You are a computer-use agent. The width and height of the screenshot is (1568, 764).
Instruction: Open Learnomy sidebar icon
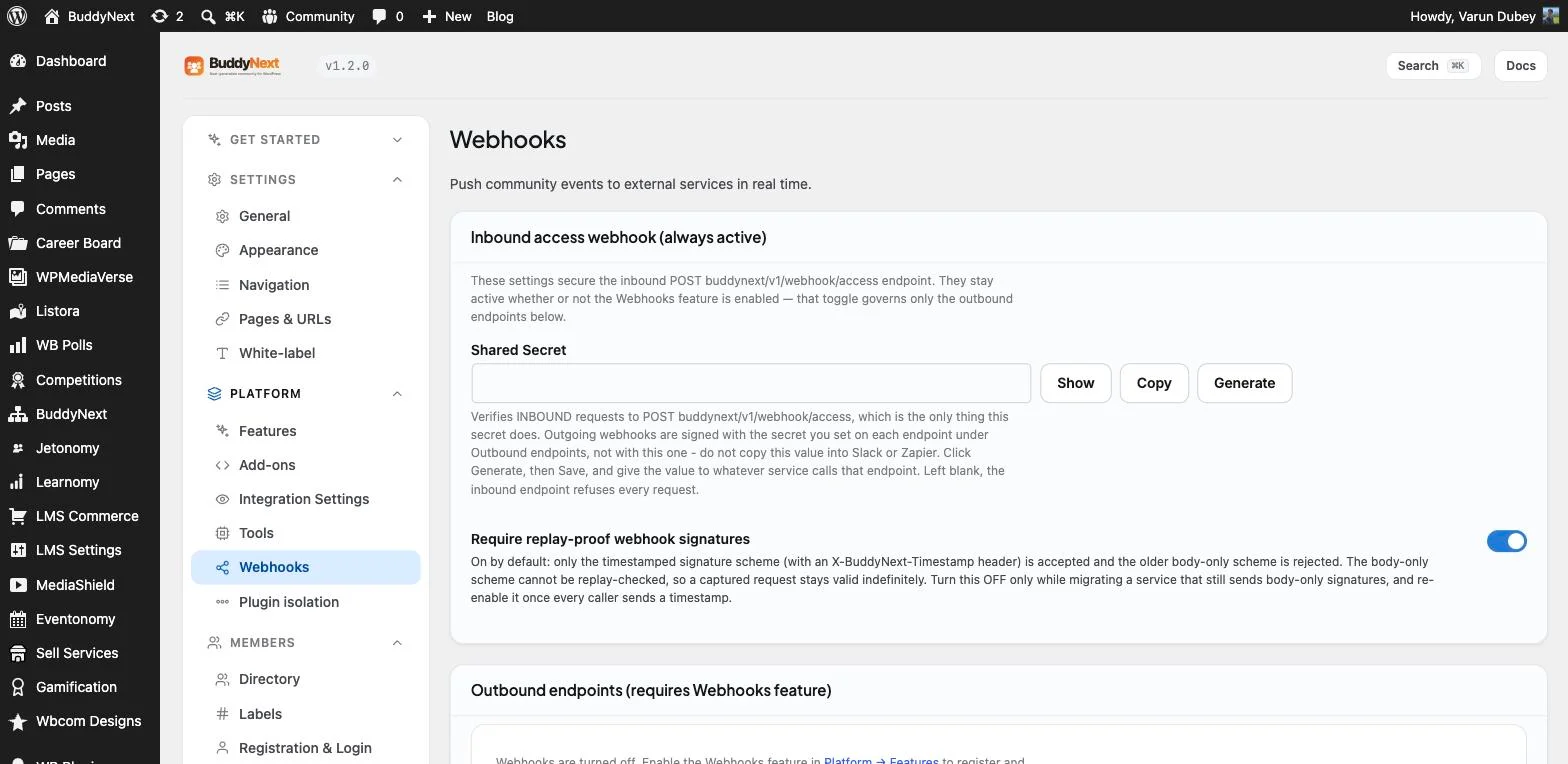pyautogui.click(x=17, y=482)
